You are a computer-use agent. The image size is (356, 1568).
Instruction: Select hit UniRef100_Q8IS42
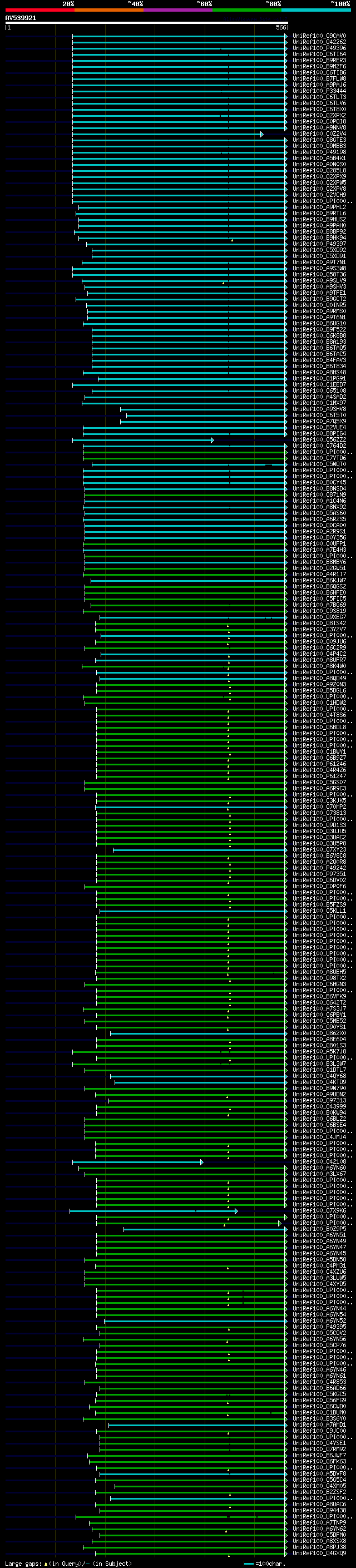[x=319, y=624]
